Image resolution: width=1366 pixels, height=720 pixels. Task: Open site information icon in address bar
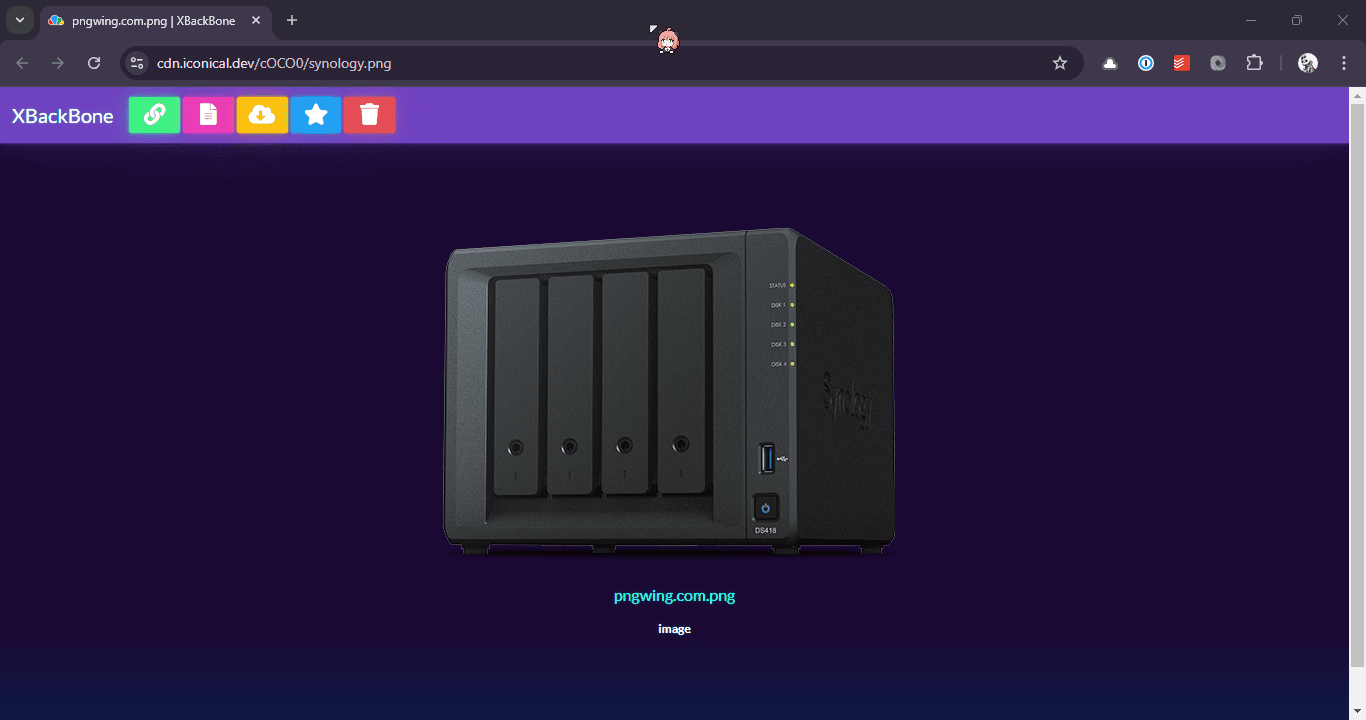[138, 63]
